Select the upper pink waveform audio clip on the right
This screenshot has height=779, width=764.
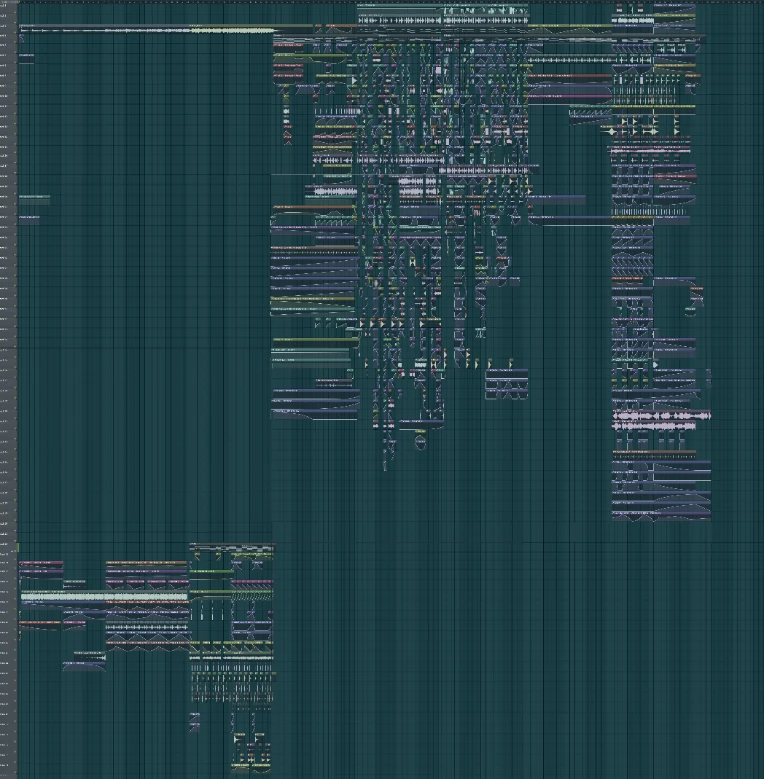[662, 415]
